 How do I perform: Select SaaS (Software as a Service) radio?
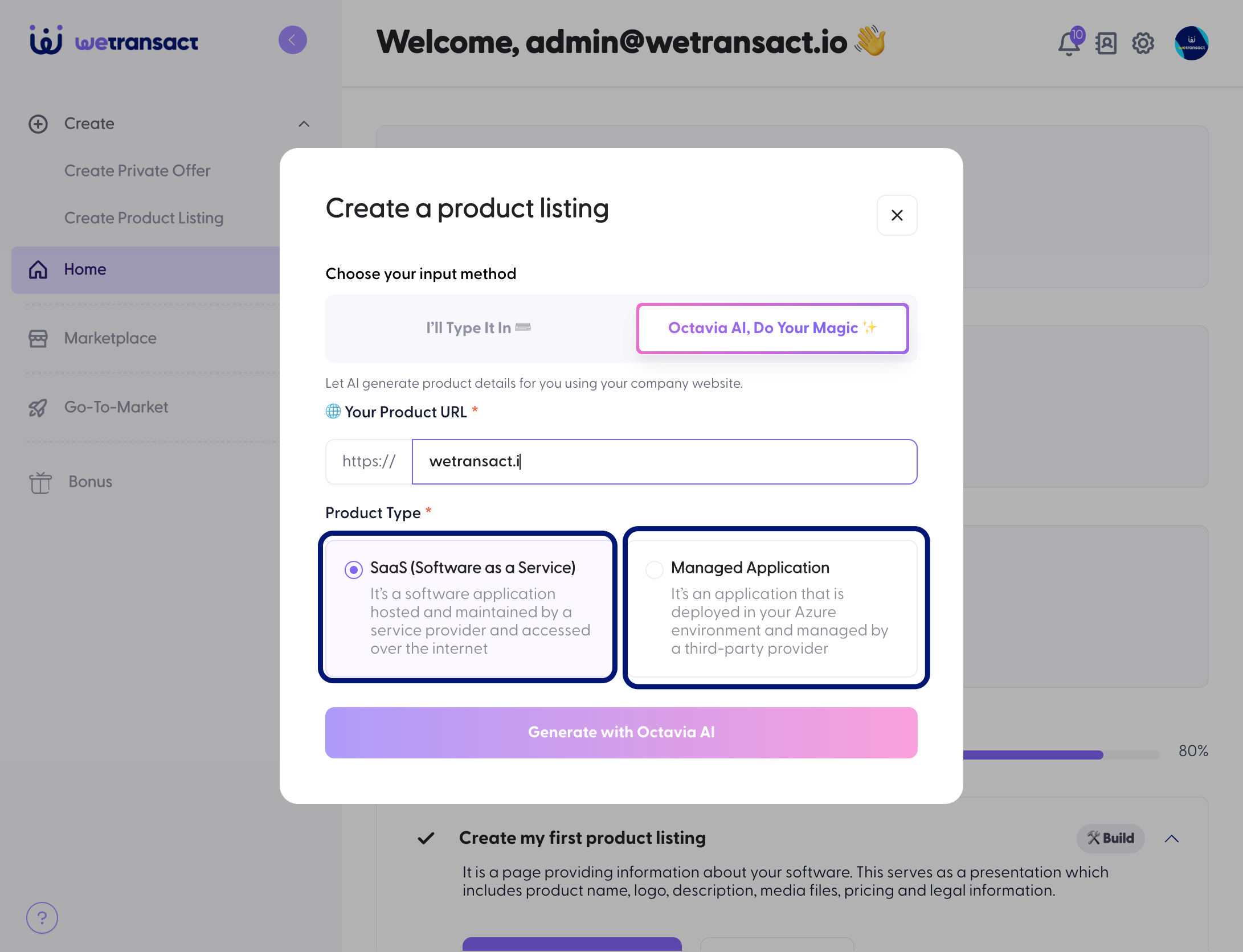pyautogui.click(x=354, y=569)
